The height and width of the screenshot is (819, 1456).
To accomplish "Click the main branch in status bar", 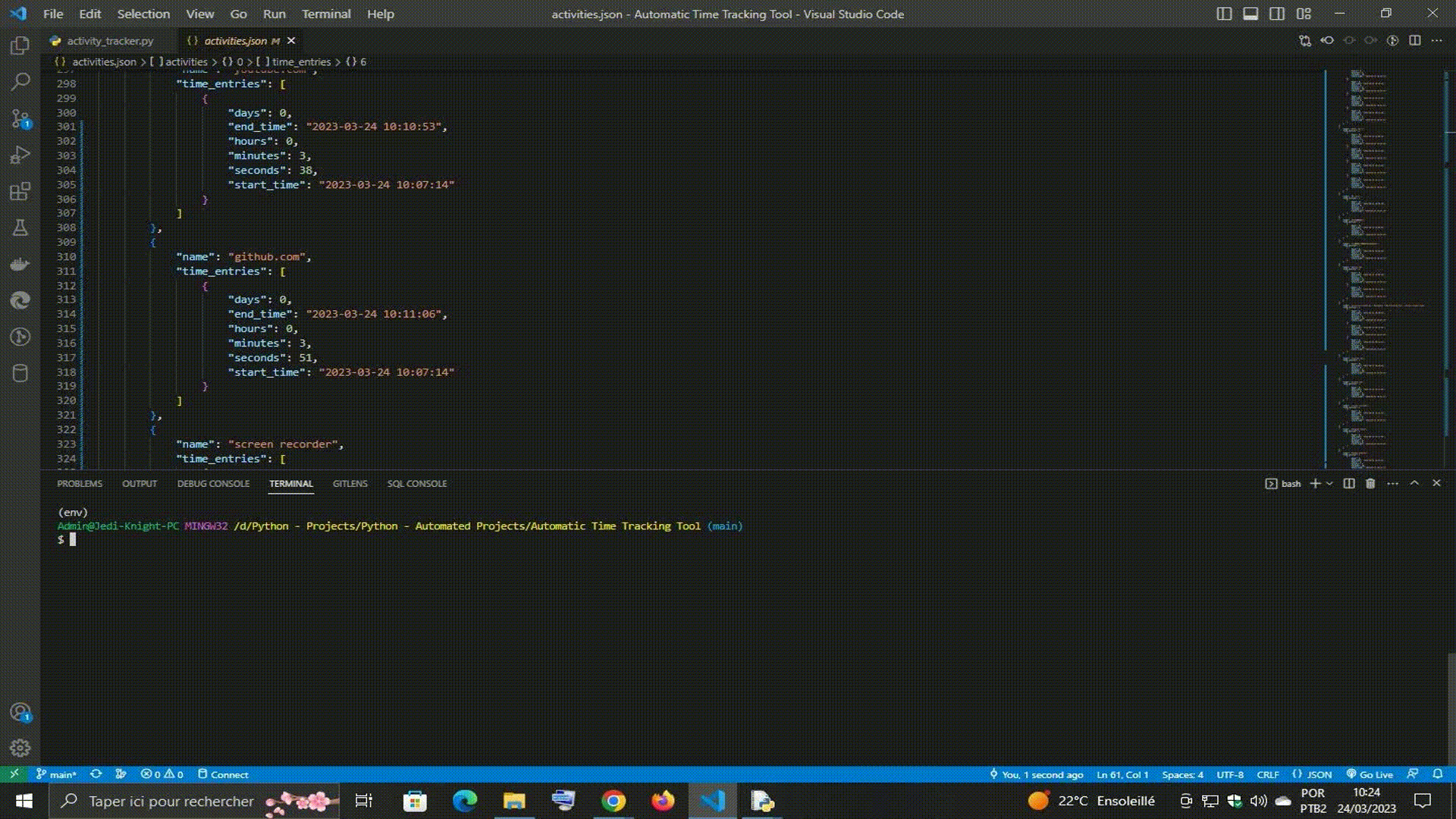I will point(57,774).
